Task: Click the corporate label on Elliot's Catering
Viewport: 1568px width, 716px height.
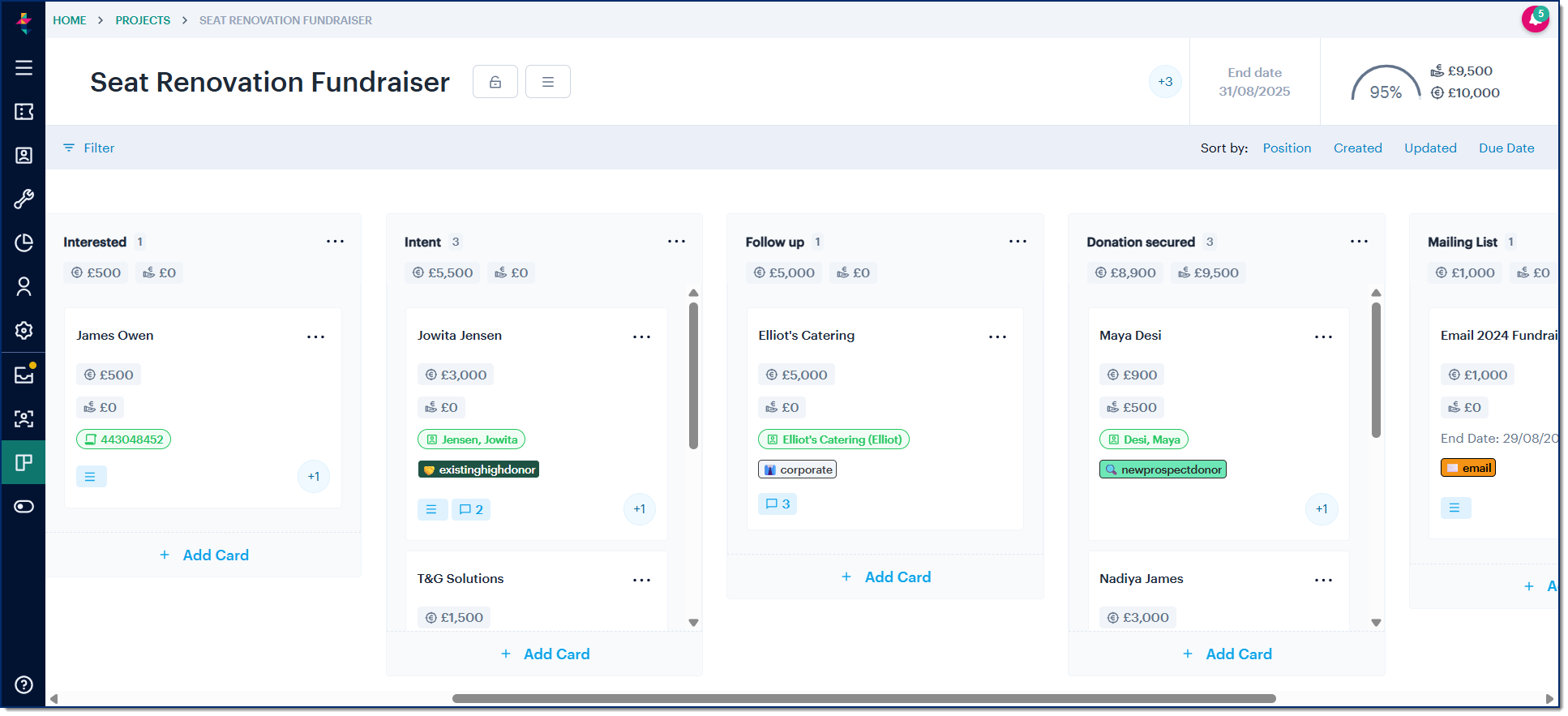Action: [x=797, y=469]
